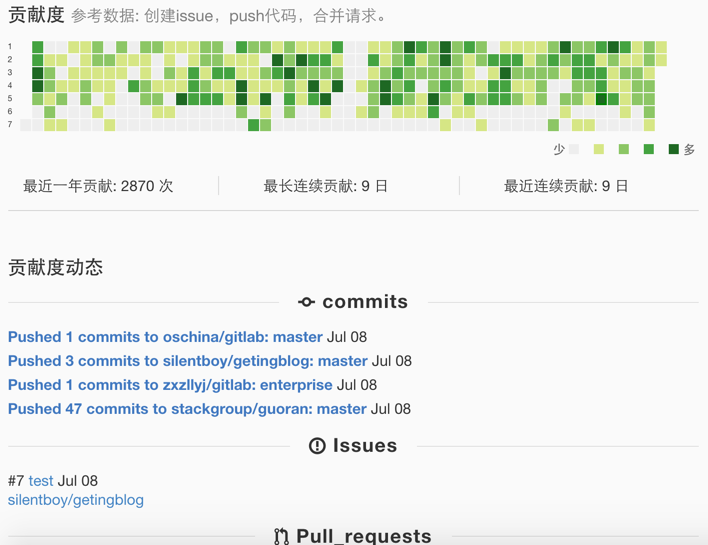Viewport: 708px width, 545px height.
Task: Click the lightest gray legend swatch
Action: [x=574, y=149]
